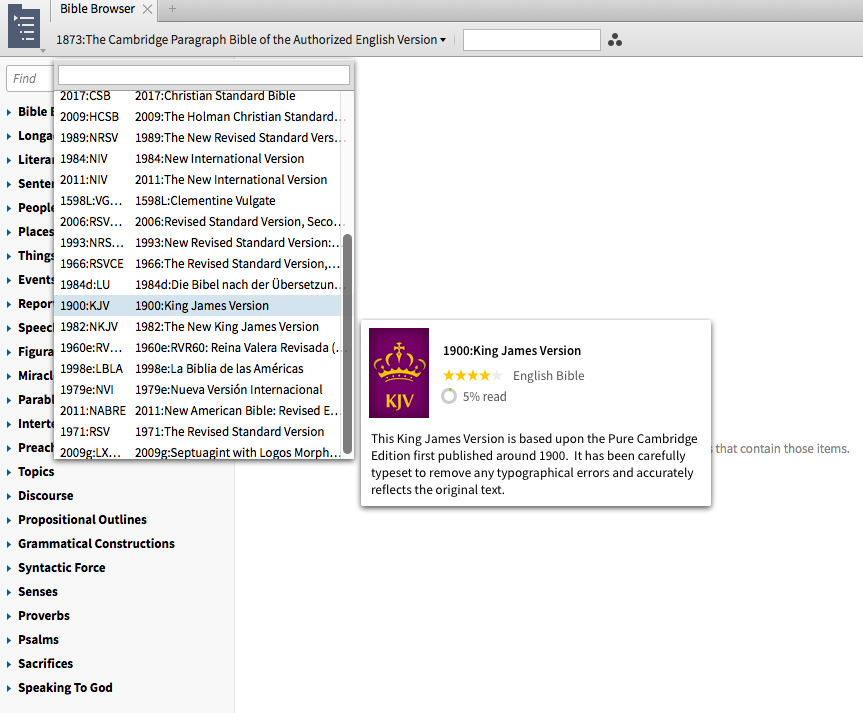
Task: Open Grammatical Constructions facet
Action: (x=96, y=543)
